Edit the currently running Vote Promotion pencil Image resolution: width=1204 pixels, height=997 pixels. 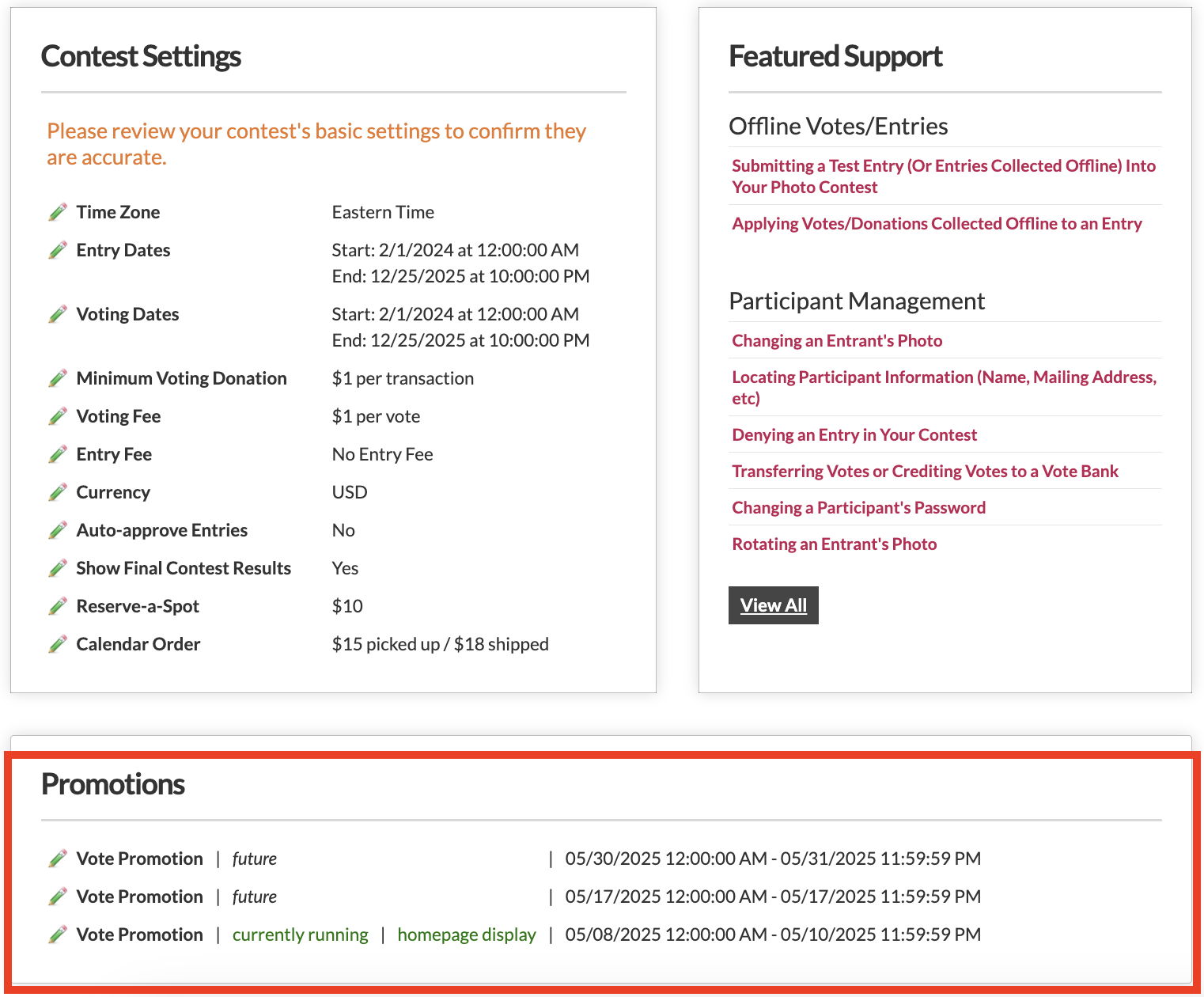click(58, 934)
